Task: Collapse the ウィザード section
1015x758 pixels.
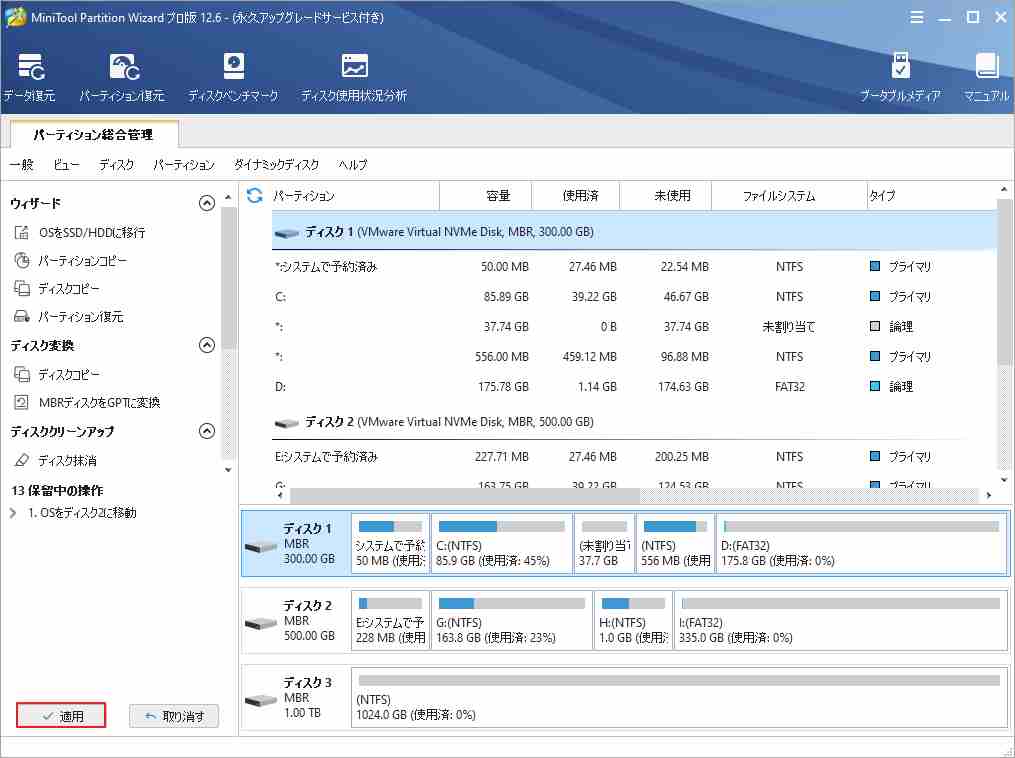Action: 207,202
